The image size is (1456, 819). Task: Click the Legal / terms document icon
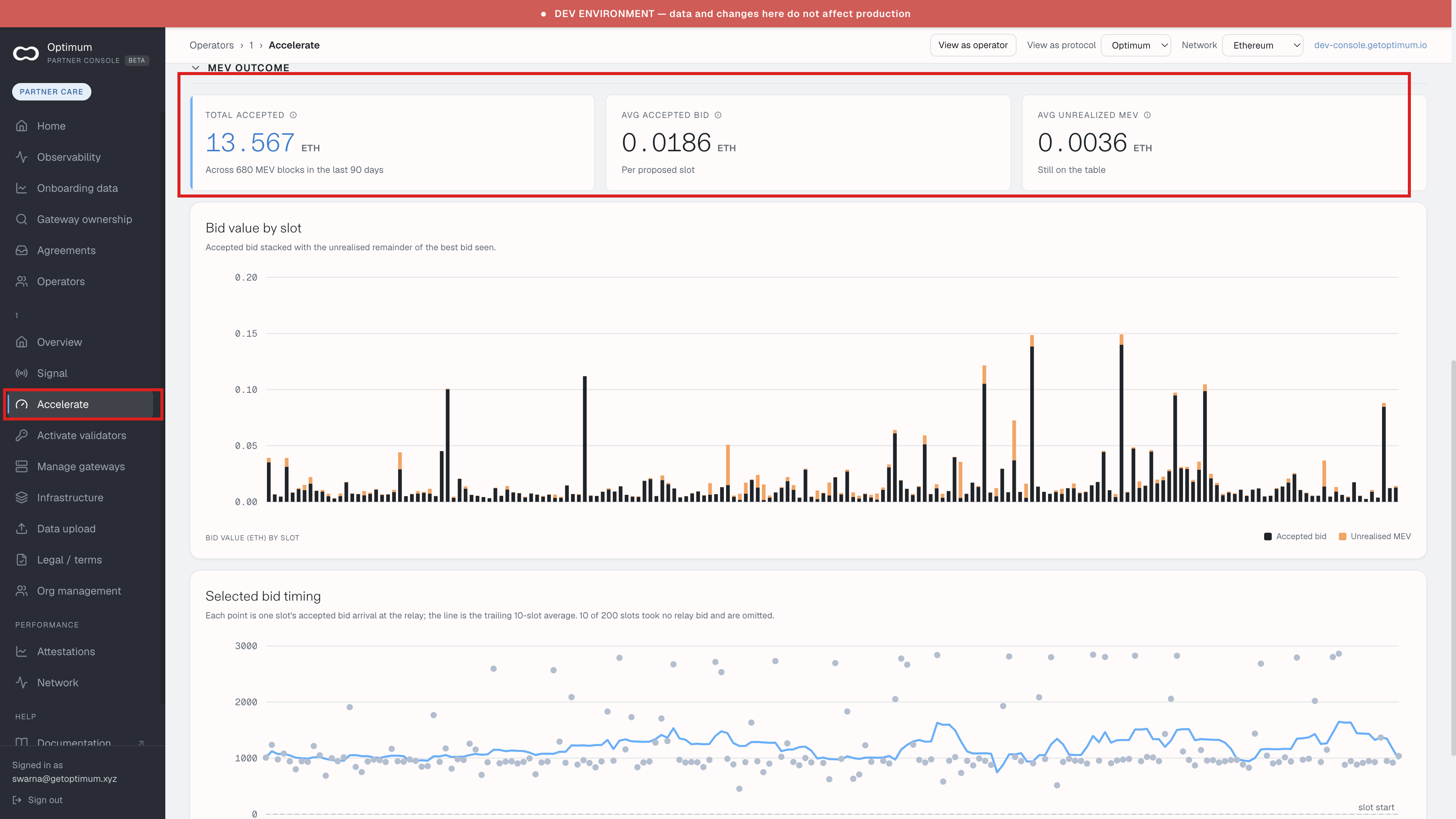pos(22,559)
